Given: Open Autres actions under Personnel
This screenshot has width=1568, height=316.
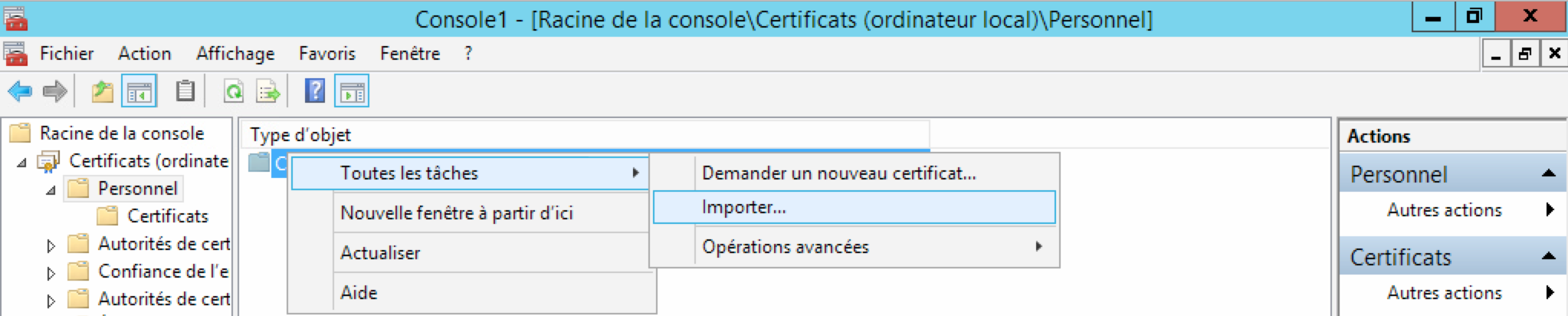Looking at the screenshot, I should (1445, 210).
